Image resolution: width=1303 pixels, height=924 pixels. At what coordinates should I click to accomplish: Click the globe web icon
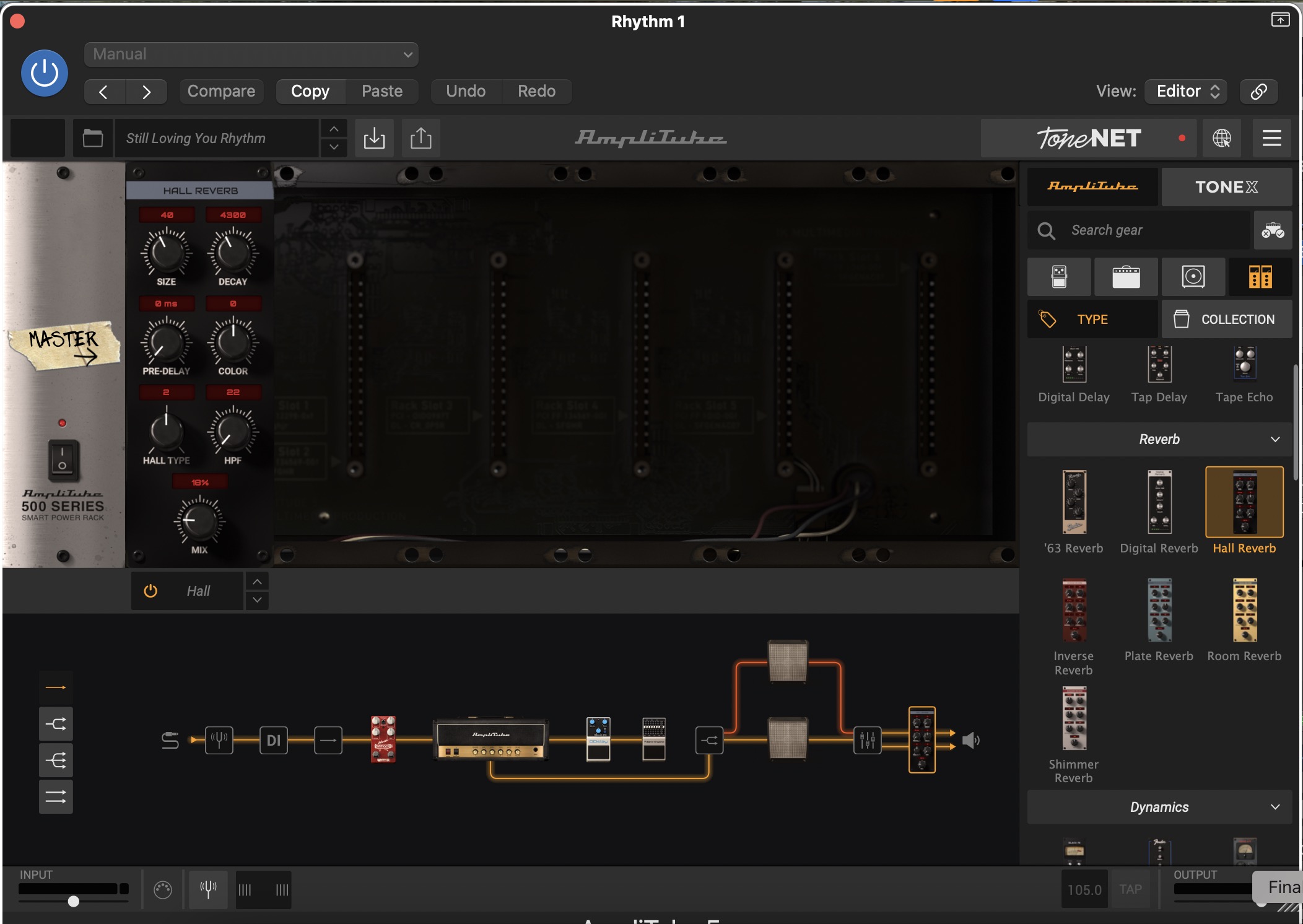pyautogui.click(x=1222, y=137)
